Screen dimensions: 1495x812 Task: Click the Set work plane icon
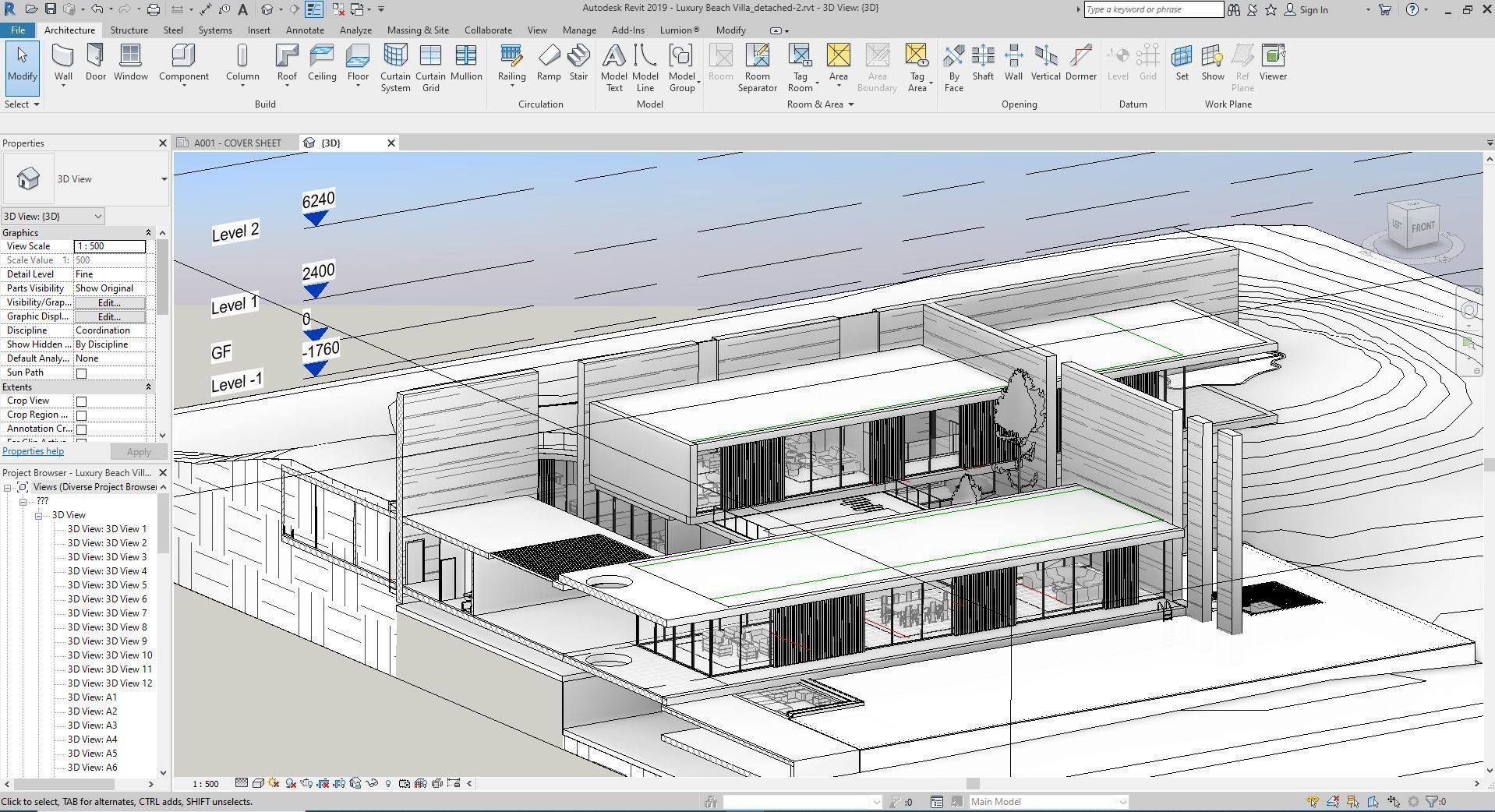(x=1182, y=62)
